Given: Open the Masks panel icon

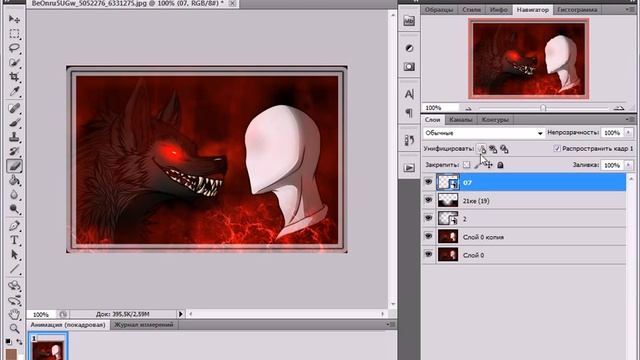Looking at the screenshot, I should tap(409, 67).
